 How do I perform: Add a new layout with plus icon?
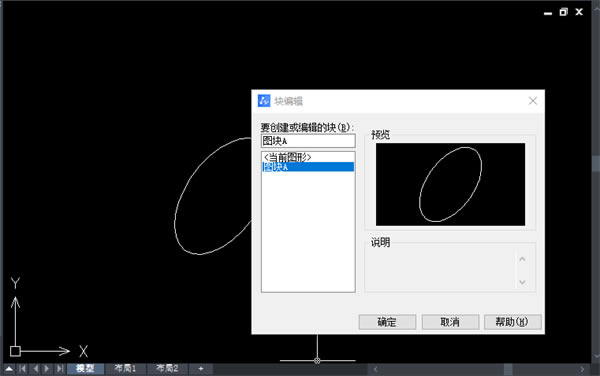201,369
